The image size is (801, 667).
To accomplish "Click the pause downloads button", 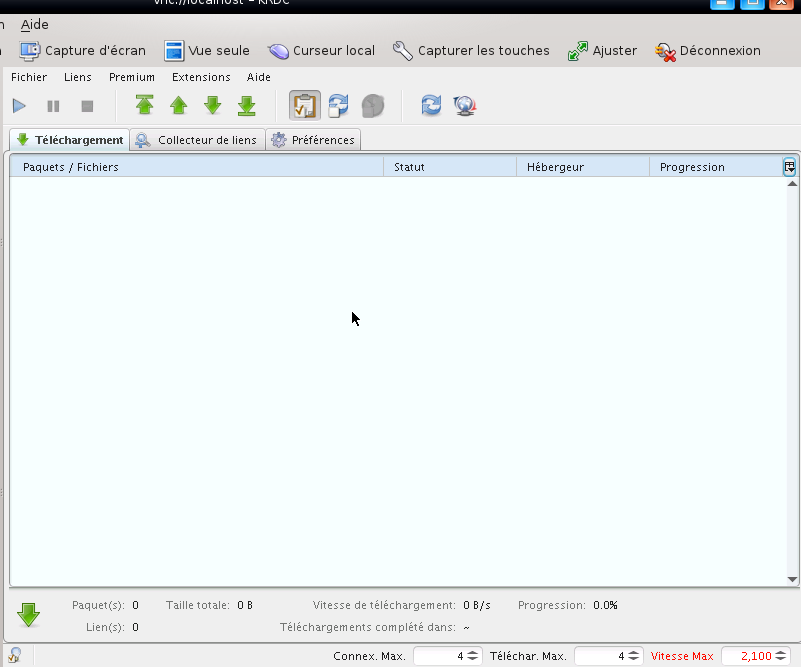I will (x=53, y=105).
